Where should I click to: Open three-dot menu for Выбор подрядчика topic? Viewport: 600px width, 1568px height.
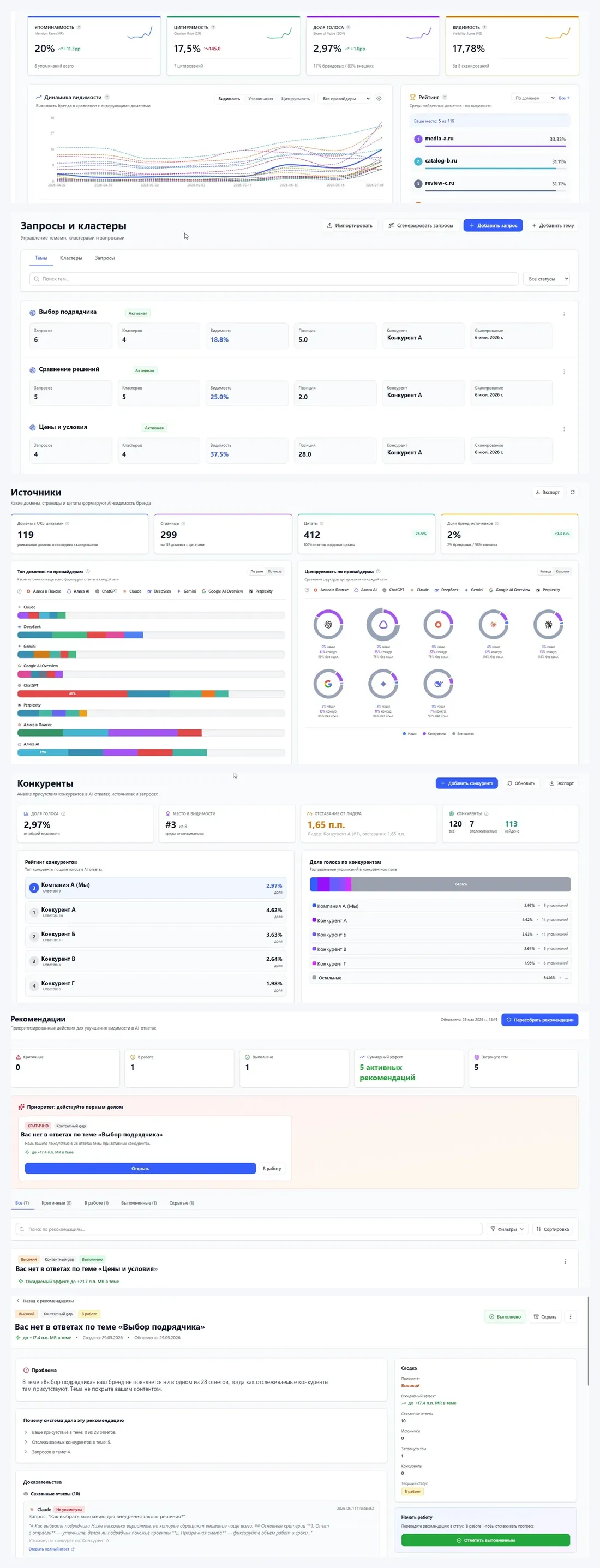point(564,315)
